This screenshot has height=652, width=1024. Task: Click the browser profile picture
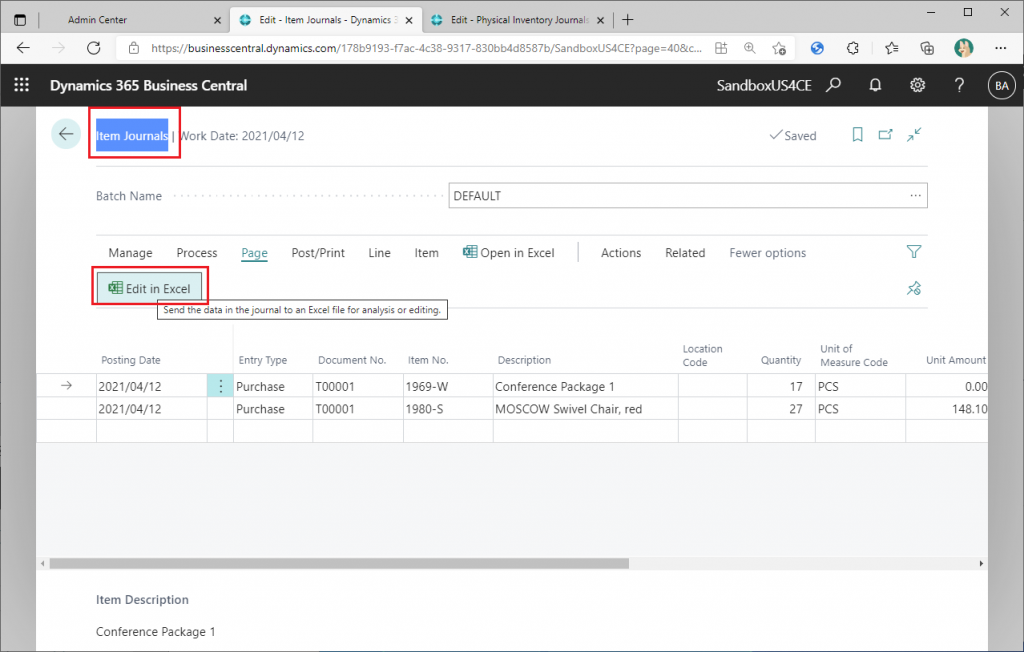point(963,48)
